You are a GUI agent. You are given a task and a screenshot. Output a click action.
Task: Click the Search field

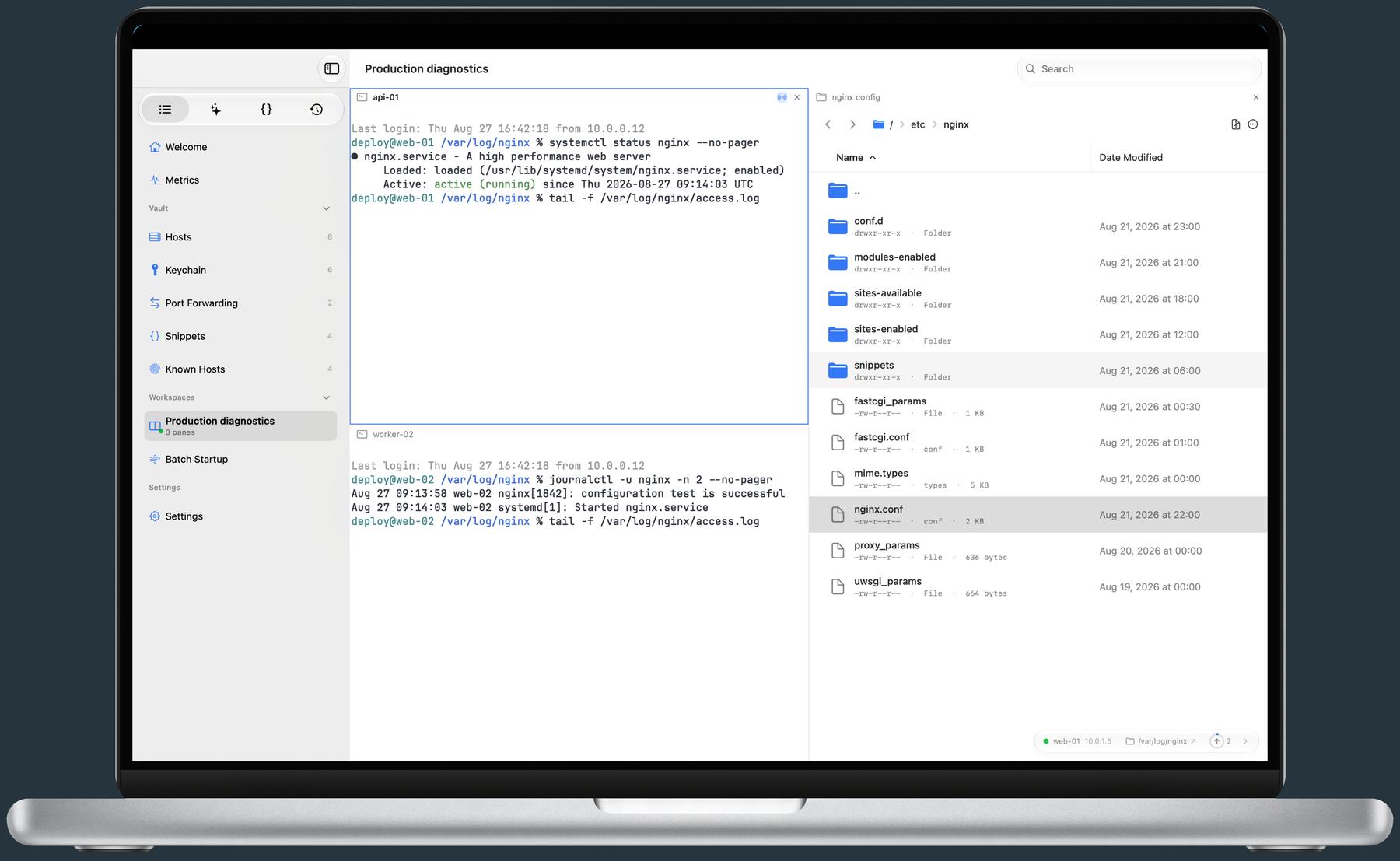coord(1139,68)
